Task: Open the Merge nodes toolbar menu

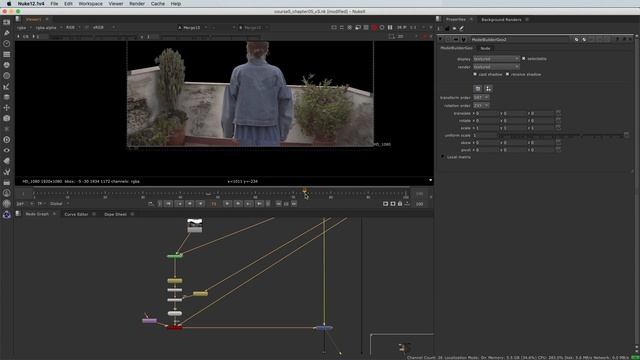Action: coord(7,97)
